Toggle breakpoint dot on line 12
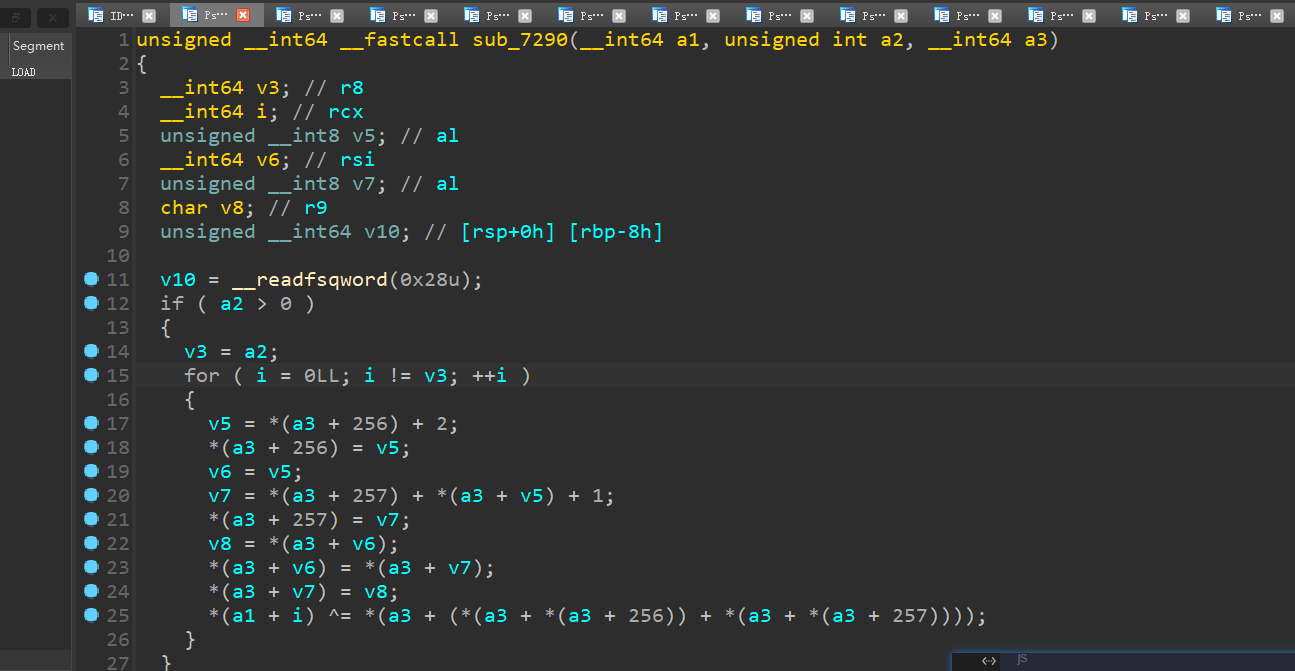This screenshot has width=1295, height=671. (x=91, y=303)
